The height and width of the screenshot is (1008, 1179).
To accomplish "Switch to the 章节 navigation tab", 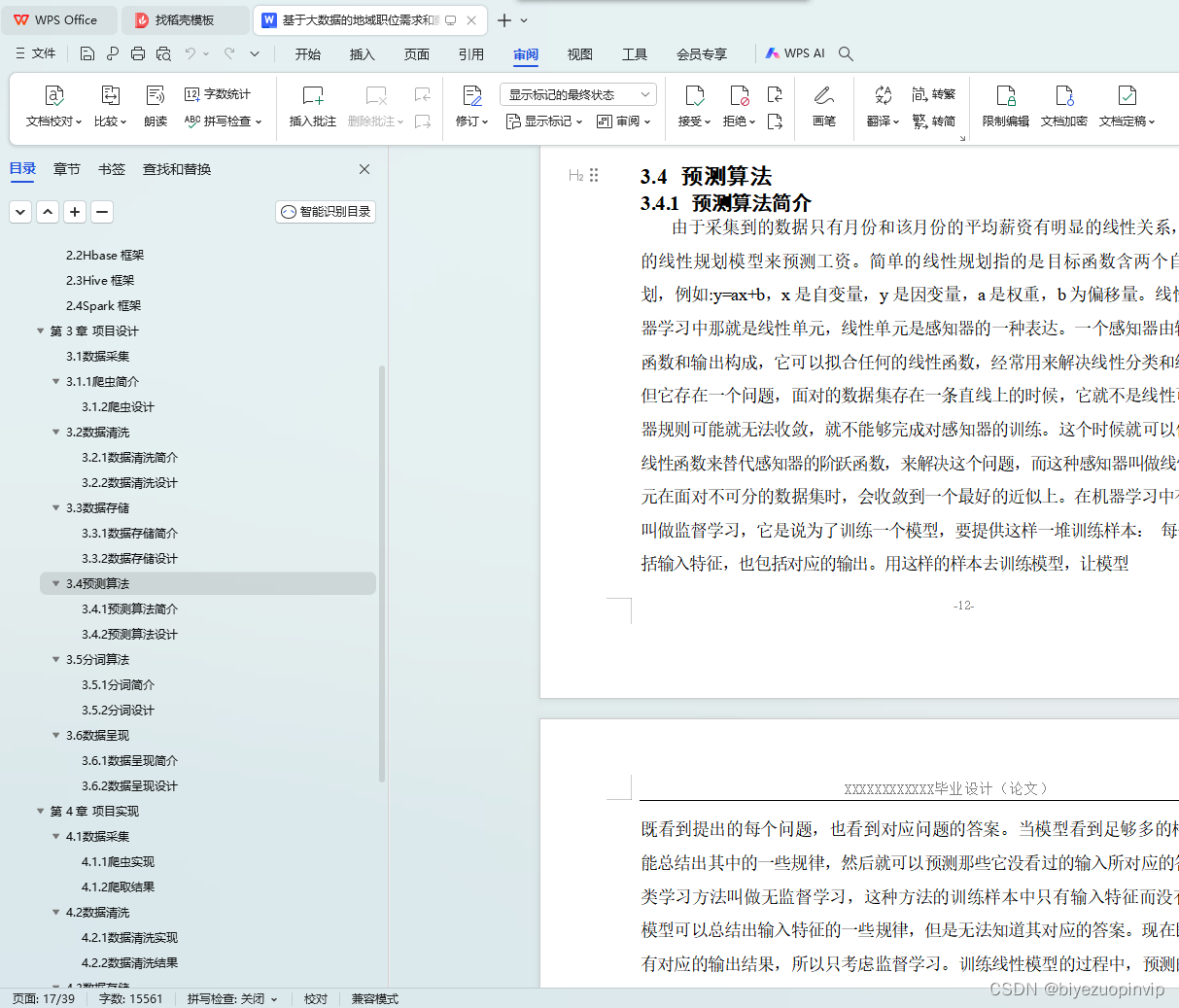I will click(67, 169).
